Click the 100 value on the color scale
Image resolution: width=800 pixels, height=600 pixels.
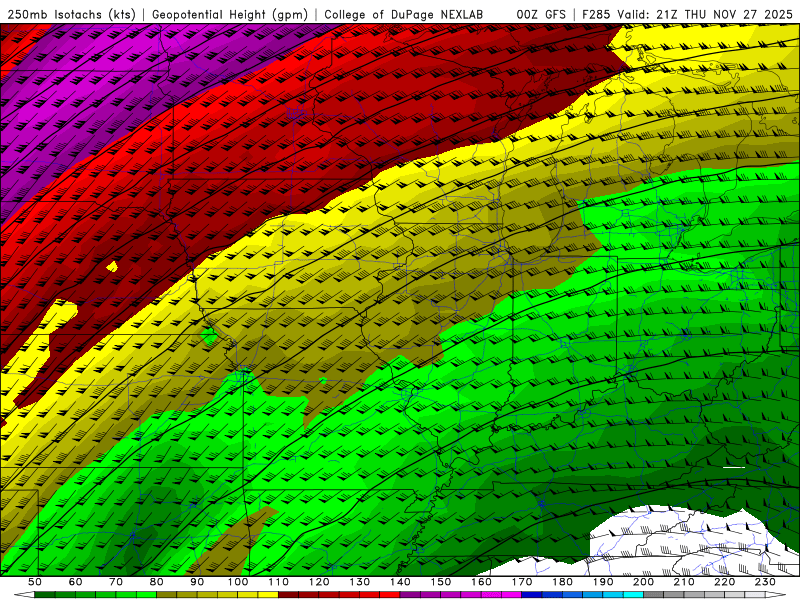[238, 582]
